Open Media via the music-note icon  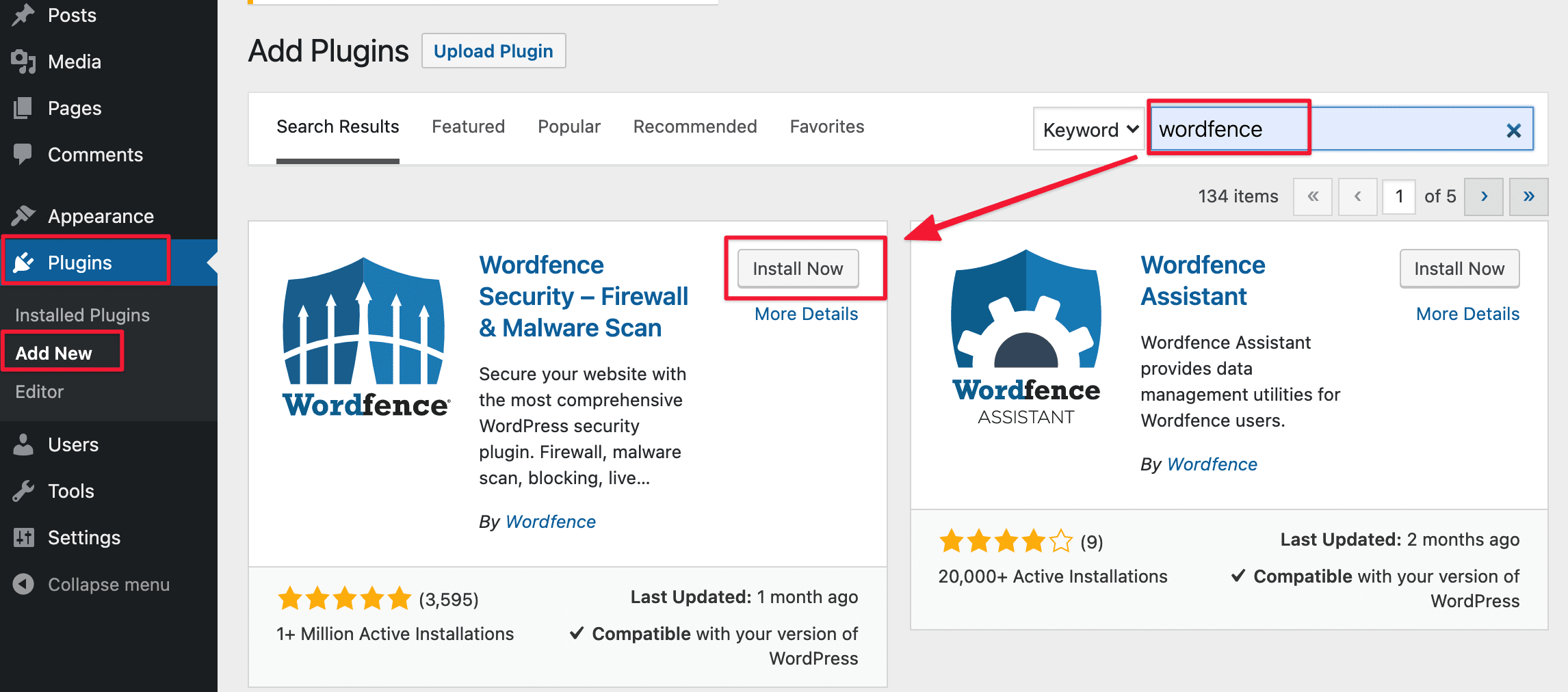click(x=23, y=62)
